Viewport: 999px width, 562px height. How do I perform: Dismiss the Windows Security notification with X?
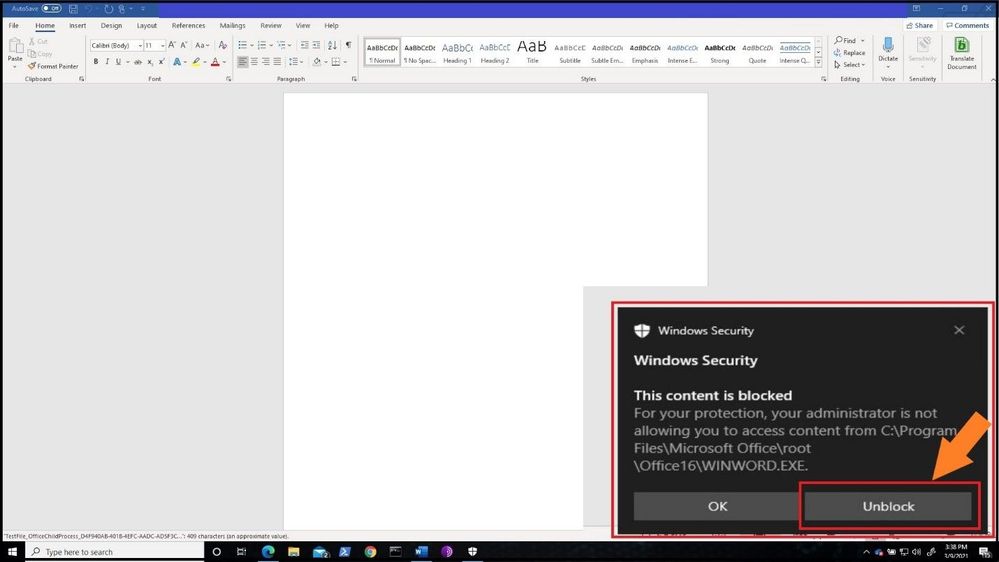(x=959, y=330)
